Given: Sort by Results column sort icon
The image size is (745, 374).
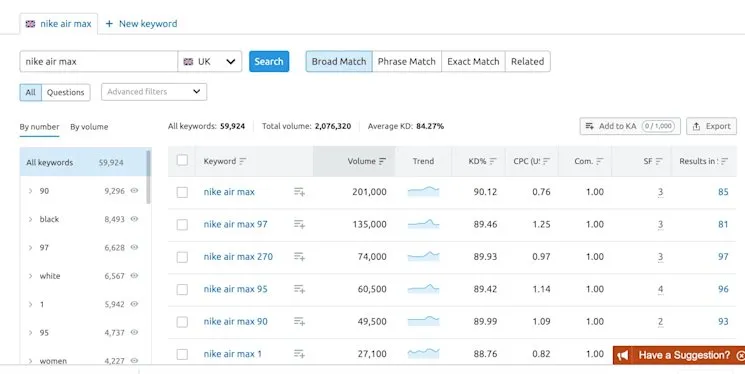Looking at the screenshot, I should click(x=724, y=162).
